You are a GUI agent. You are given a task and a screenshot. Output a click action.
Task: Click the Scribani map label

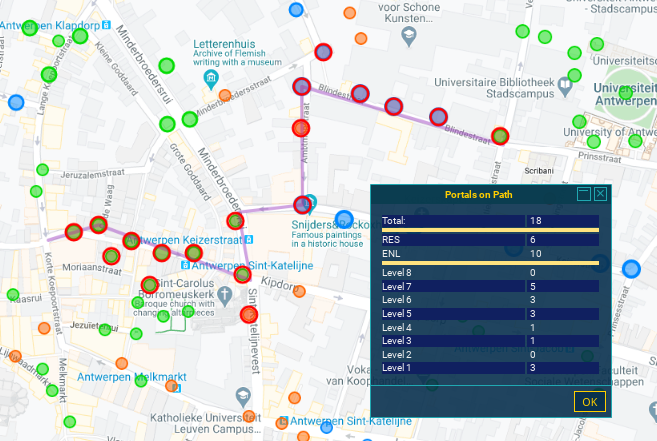[539, 171]
